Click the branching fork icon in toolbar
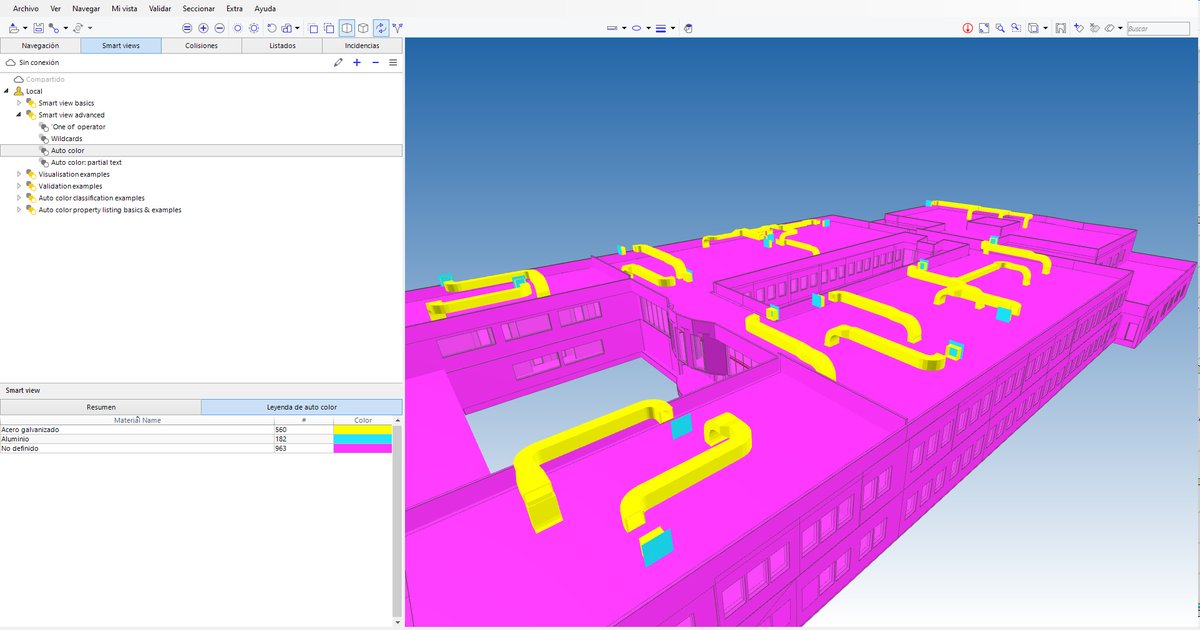The height and width of the screenshot is (630, 1200). (398, 28)
